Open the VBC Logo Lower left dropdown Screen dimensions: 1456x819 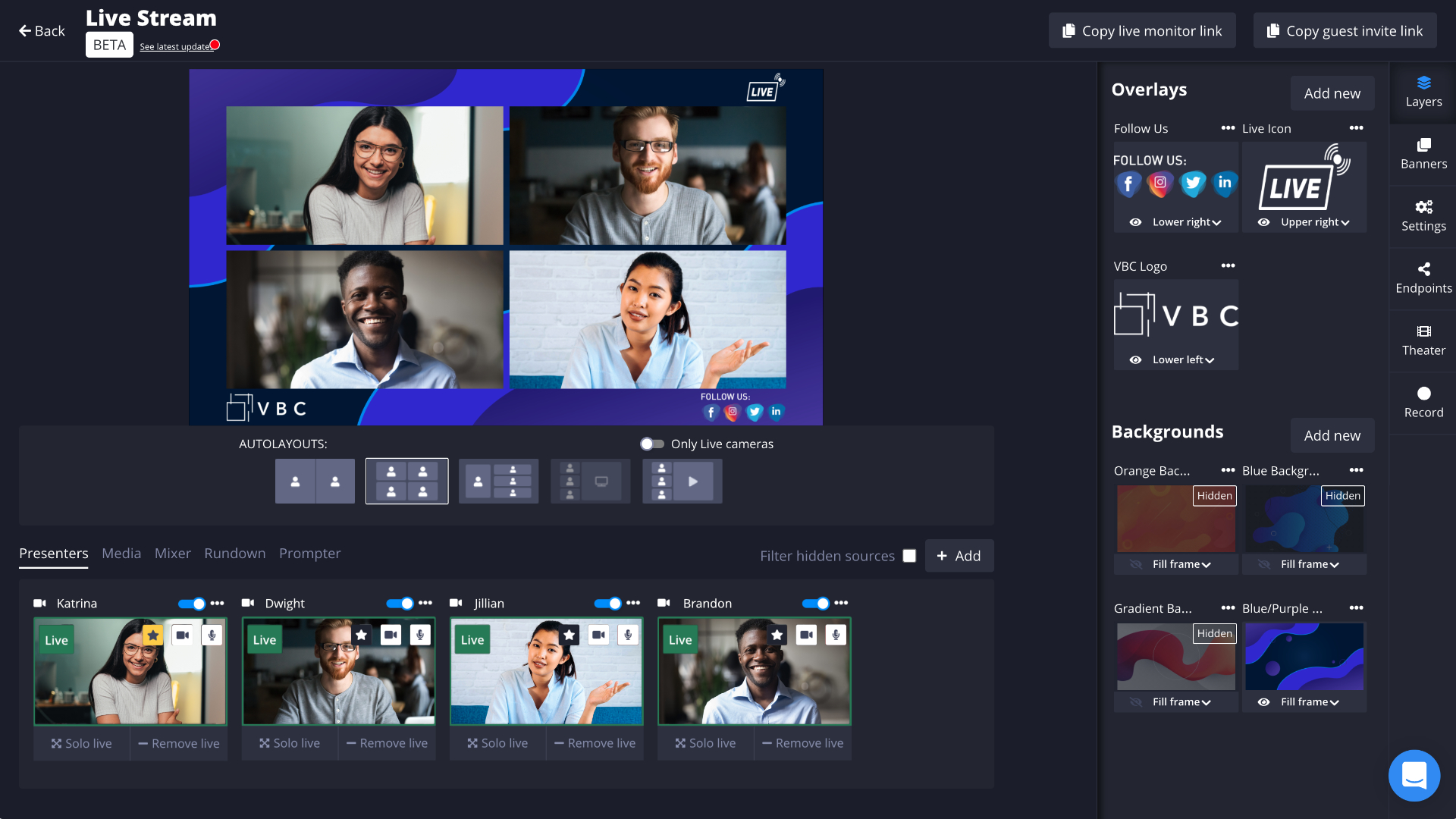[x=1183, y=360]
